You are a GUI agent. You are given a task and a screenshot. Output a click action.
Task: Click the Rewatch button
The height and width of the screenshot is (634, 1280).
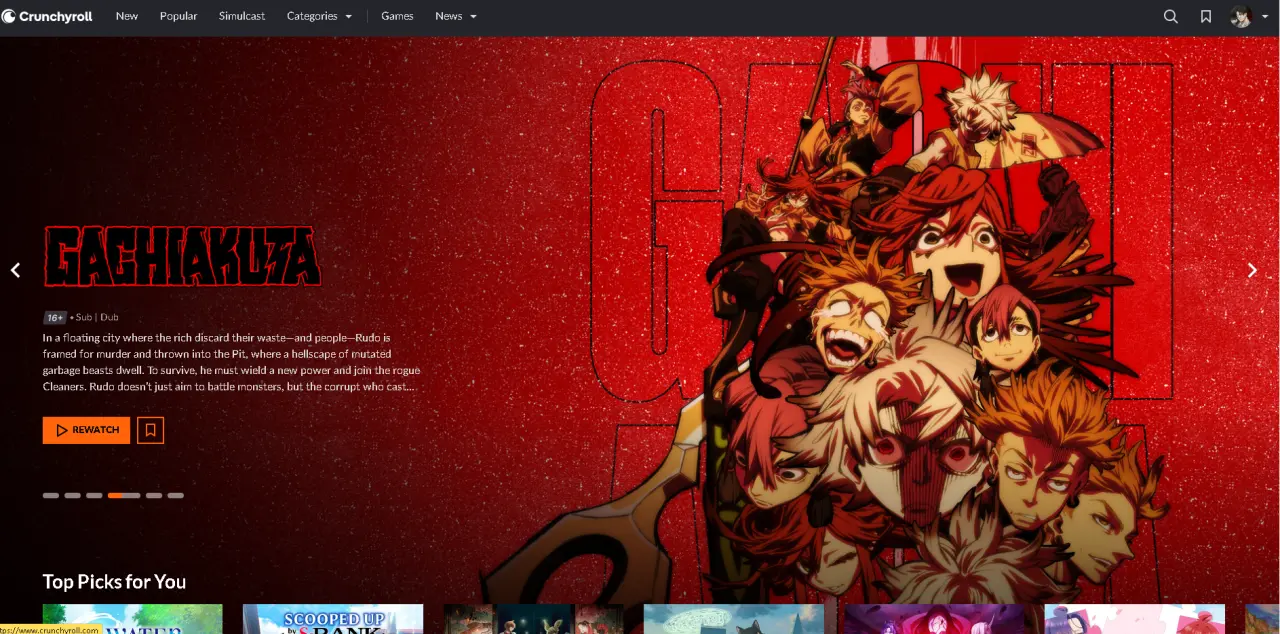(86, 430)
